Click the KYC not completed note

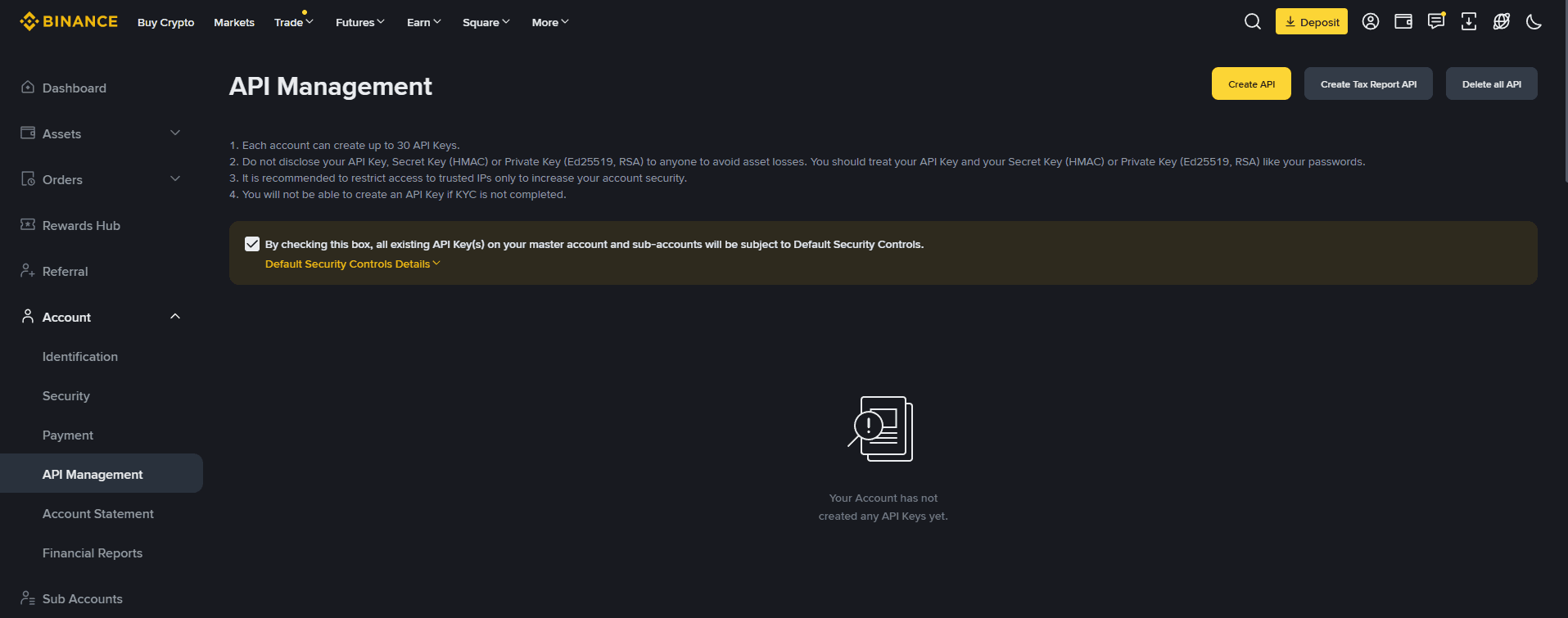pos(398,194)
